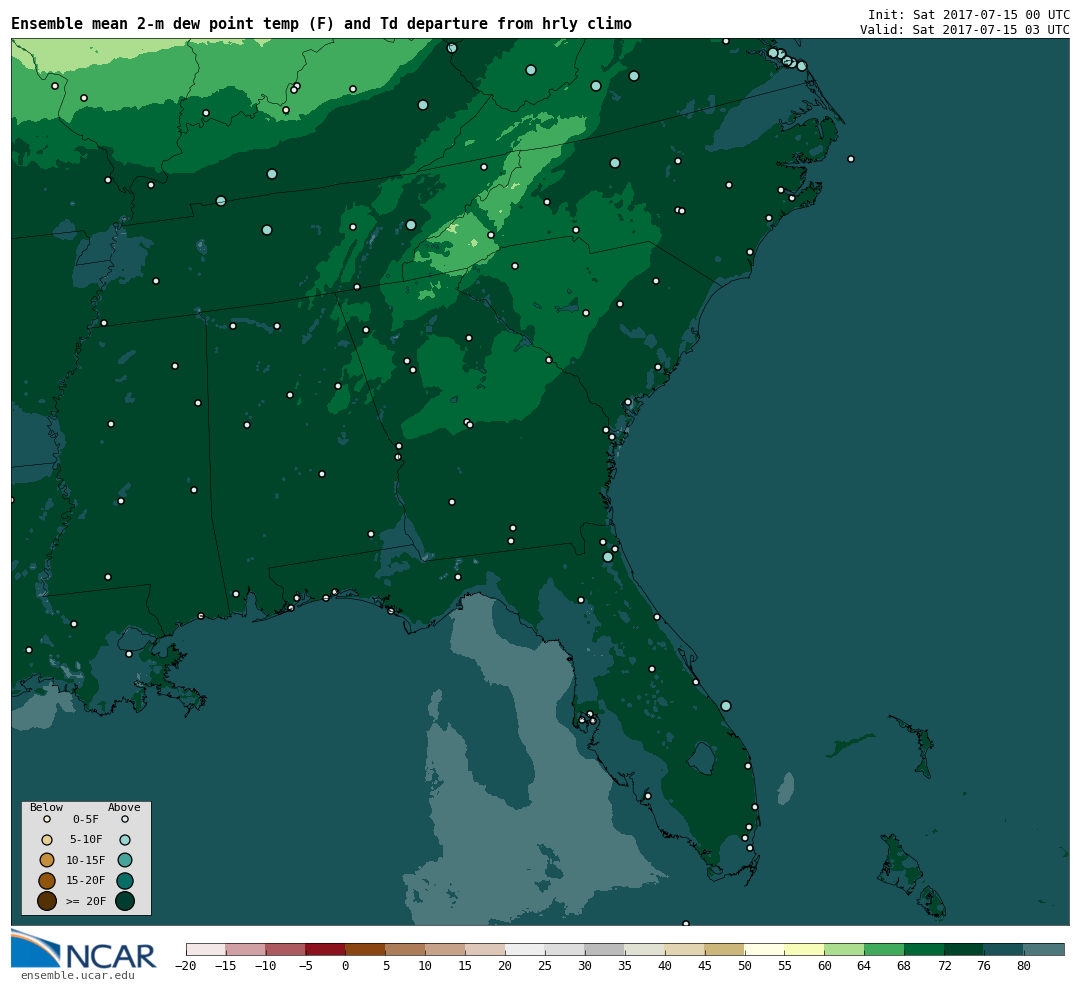The width and height of the screenshot is (1080, 988).
Task: Click the colorbar tick label 64
Action: click(864, 966)
